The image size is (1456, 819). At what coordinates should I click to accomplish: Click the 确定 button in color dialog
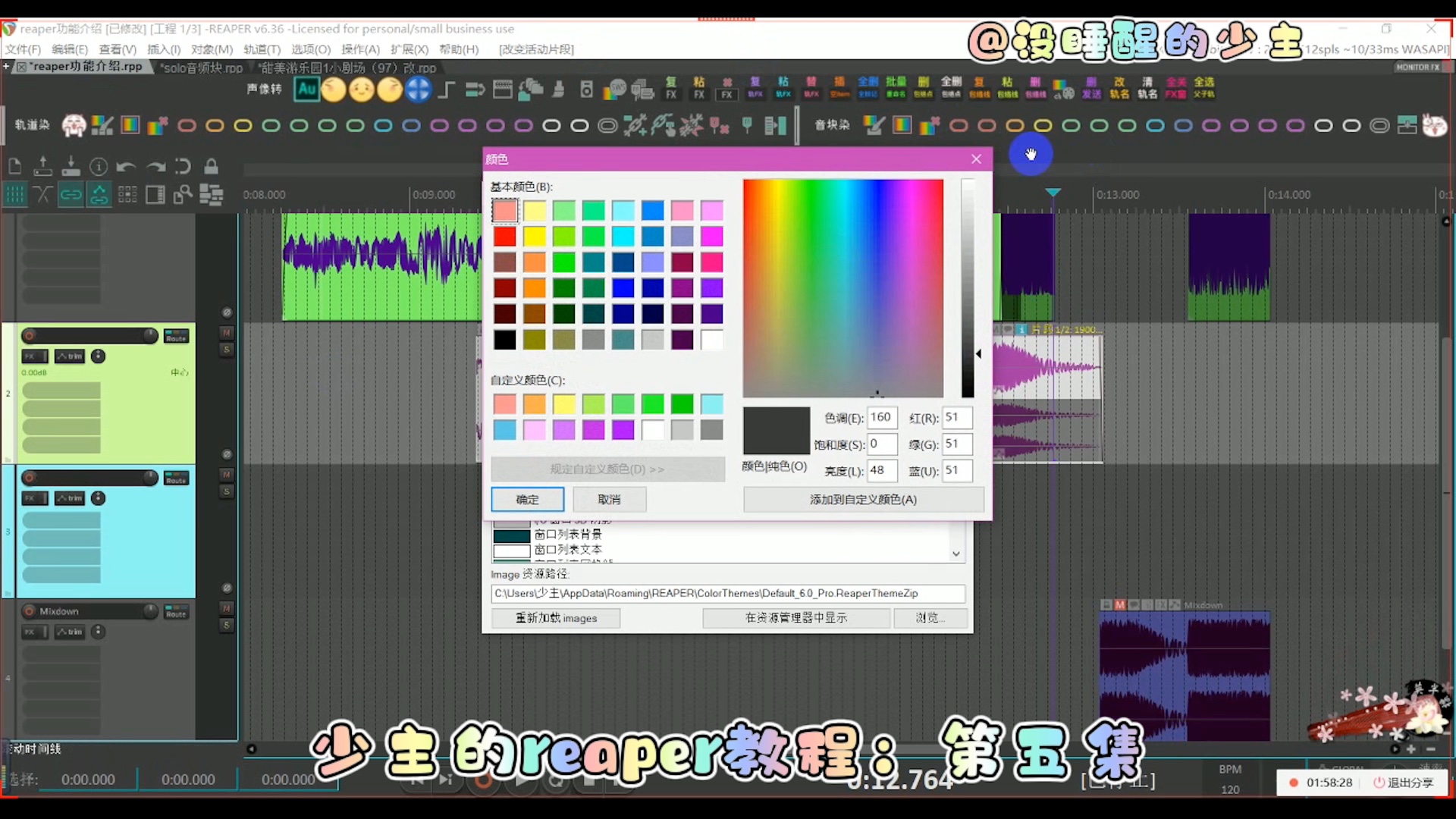point(527,500)
